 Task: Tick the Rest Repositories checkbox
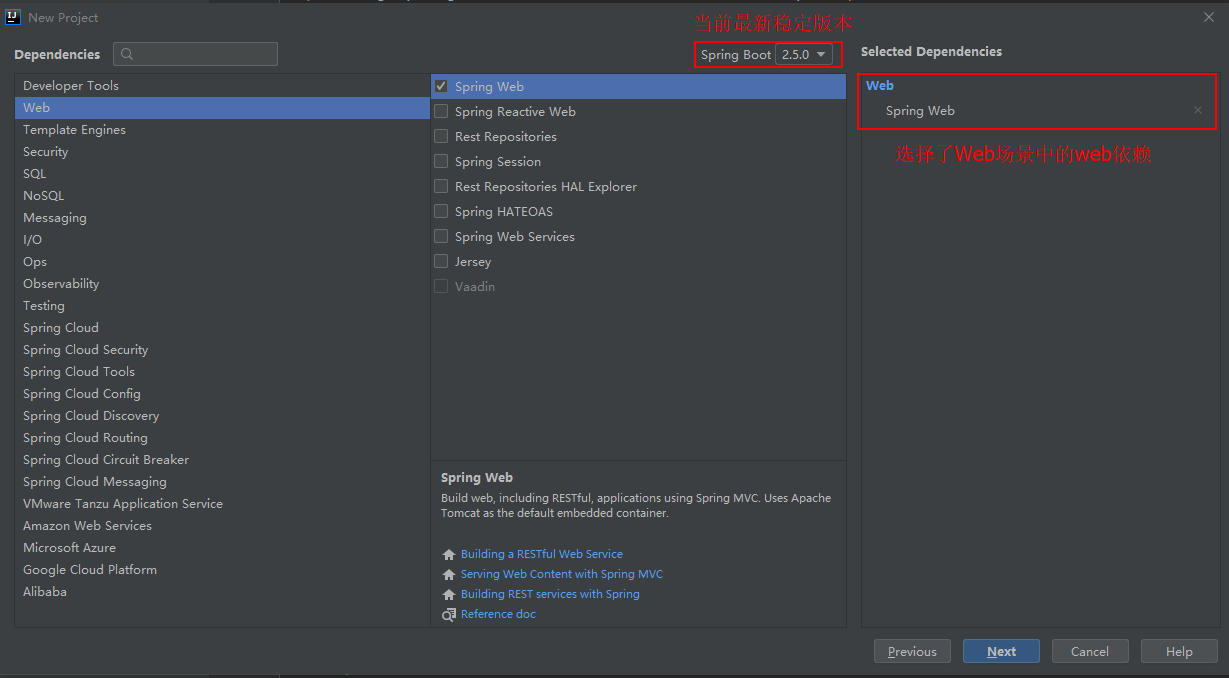pyautogui.click(x=441, y=137)
